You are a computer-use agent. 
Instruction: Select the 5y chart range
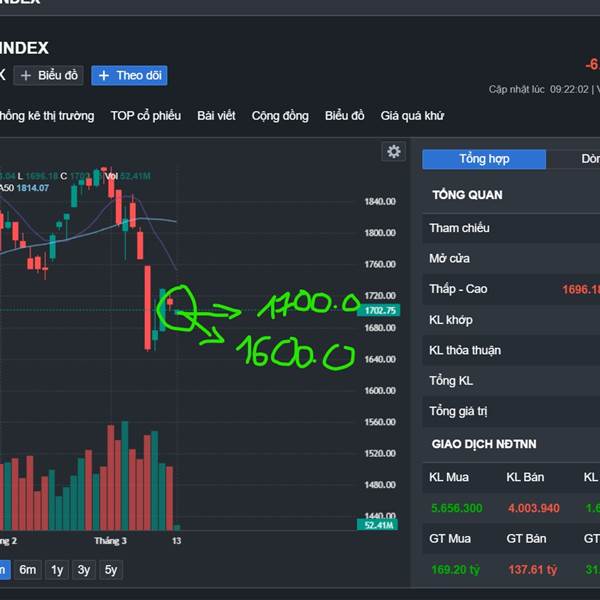coord(111,570)
